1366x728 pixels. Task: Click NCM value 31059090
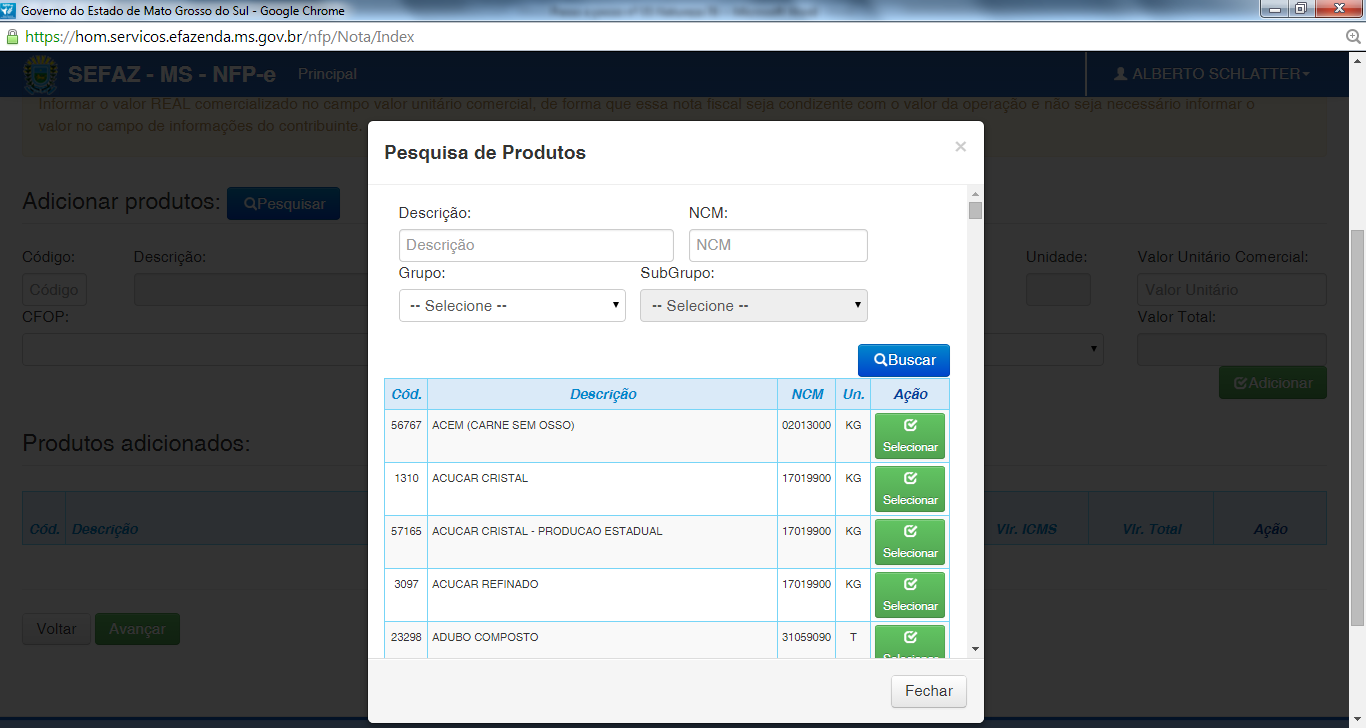(806, 637)
